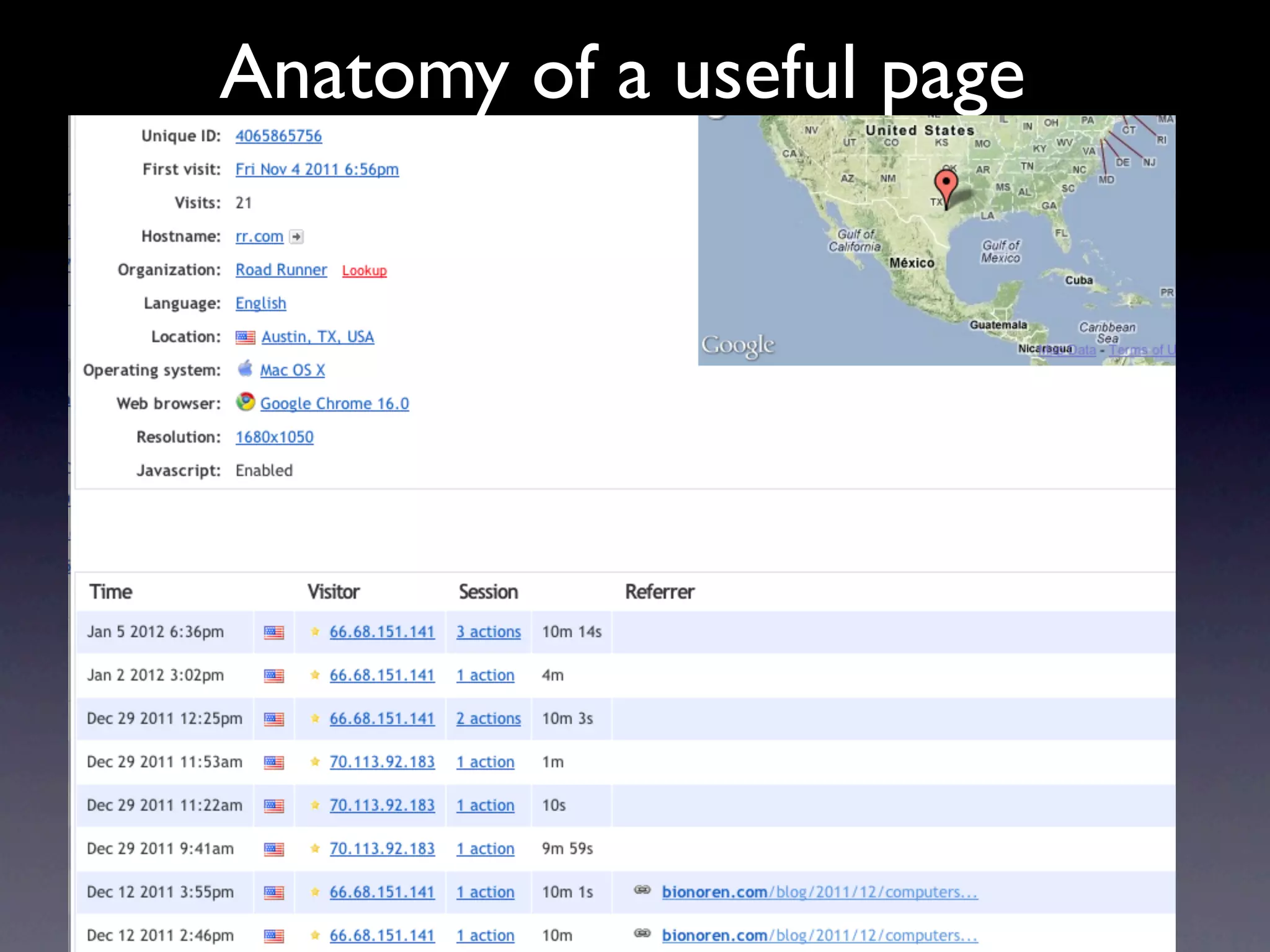Image resolution: width=1270 pixels, height=952 pixels.
Task: Click the flag icon in the Jan 5 2012 6:36pm row
Action: (x=274, y=632)
